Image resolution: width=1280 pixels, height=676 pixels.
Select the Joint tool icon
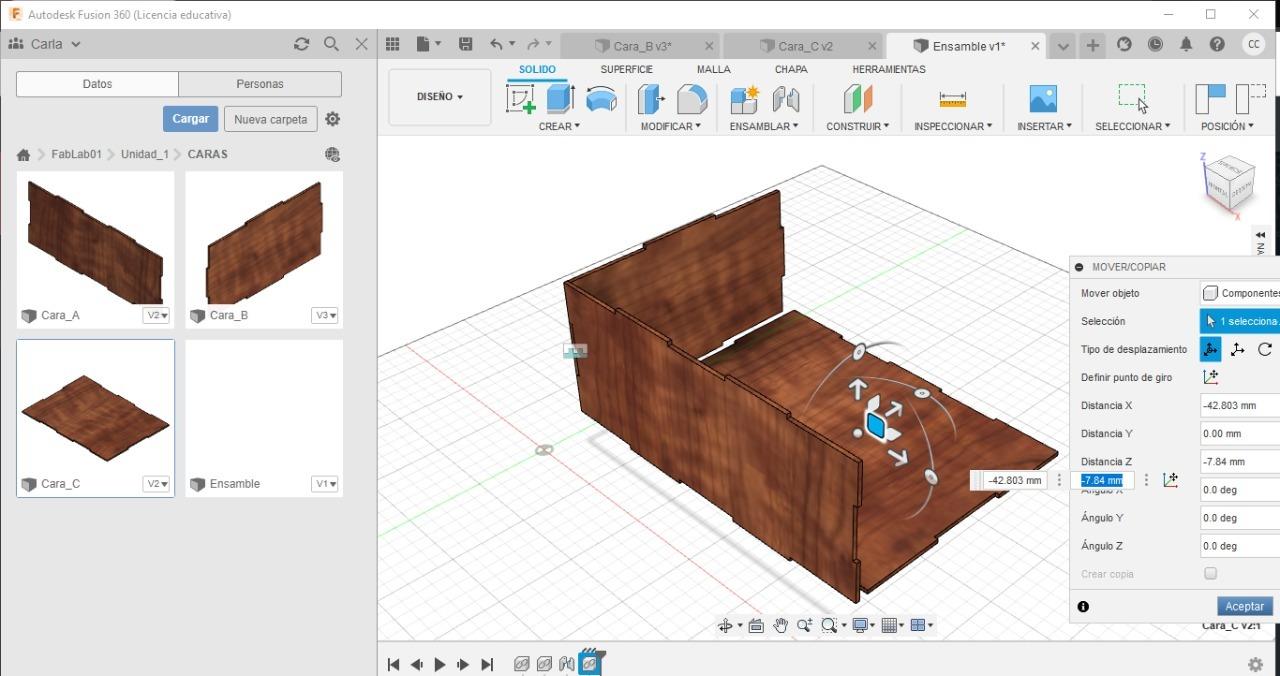(786, 99)
